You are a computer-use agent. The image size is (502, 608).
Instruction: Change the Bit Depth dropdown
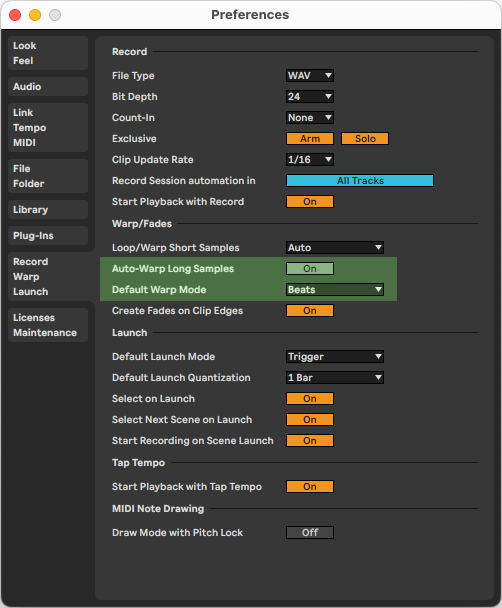point(310,97)
